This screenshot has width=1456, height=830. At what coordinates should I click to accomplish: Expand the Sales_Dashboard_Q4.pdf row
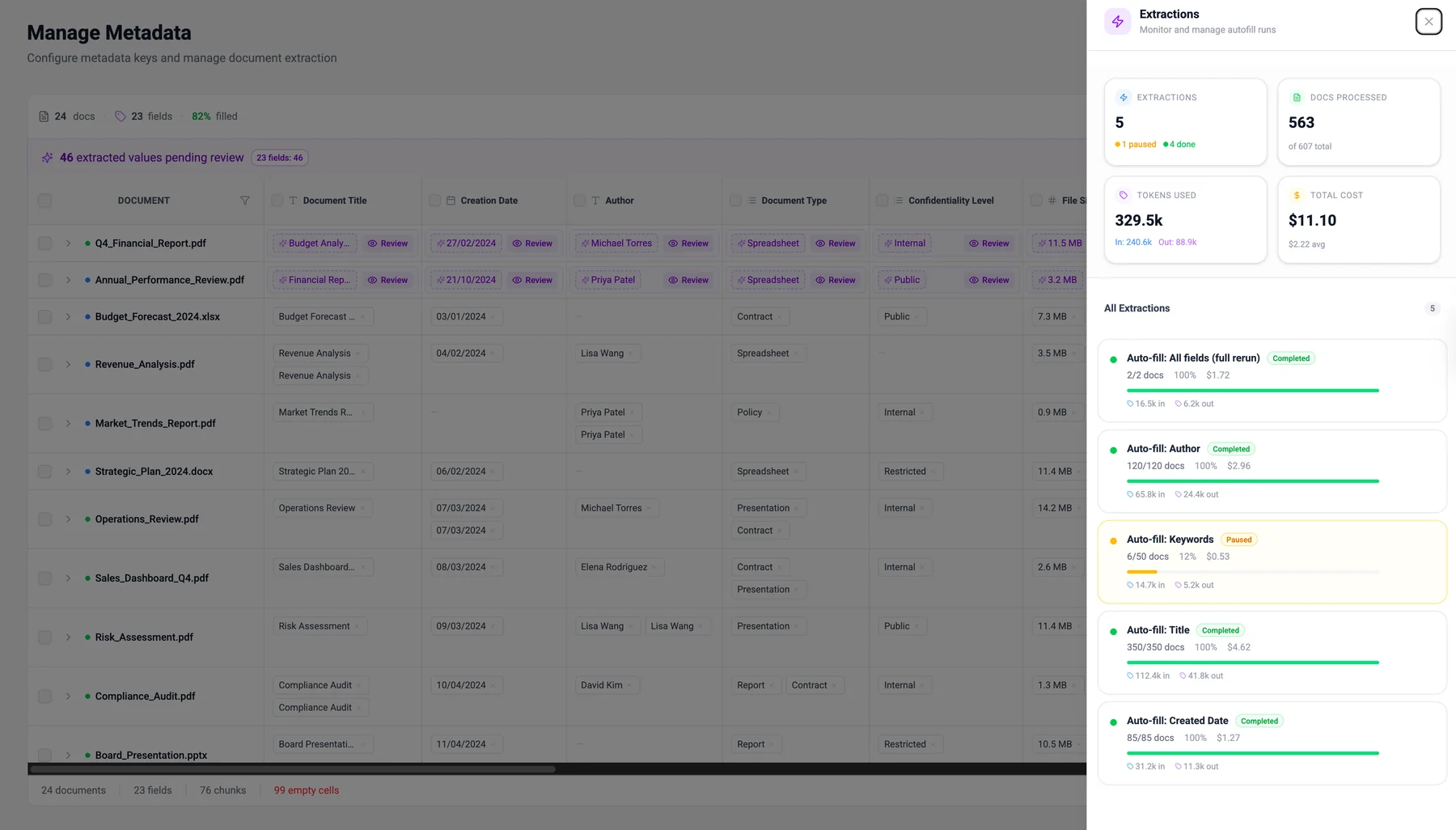pyautogui.click(x=68, y=578)
